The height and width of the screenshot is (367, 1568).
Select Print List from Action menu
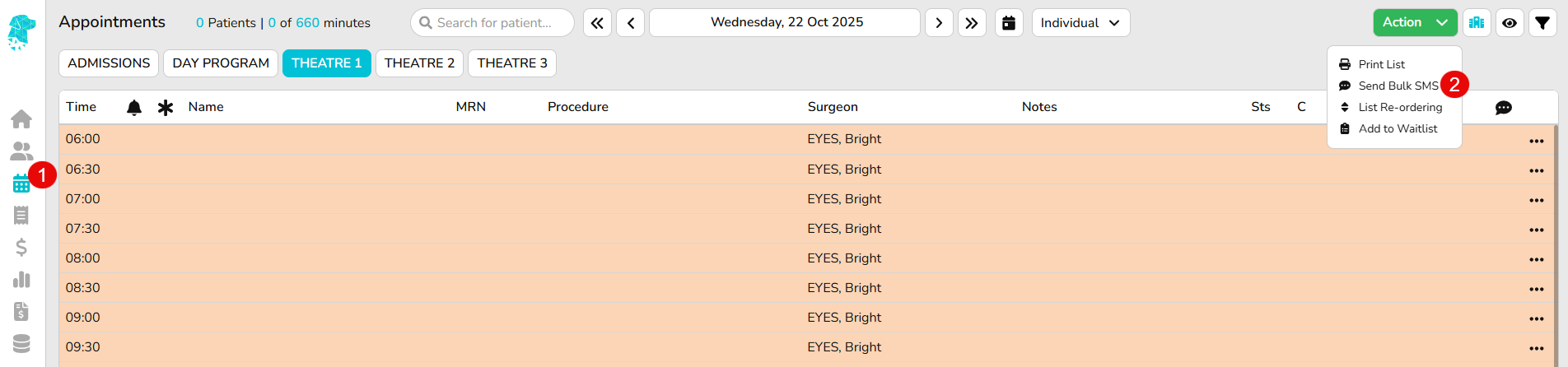(1381, 64)
